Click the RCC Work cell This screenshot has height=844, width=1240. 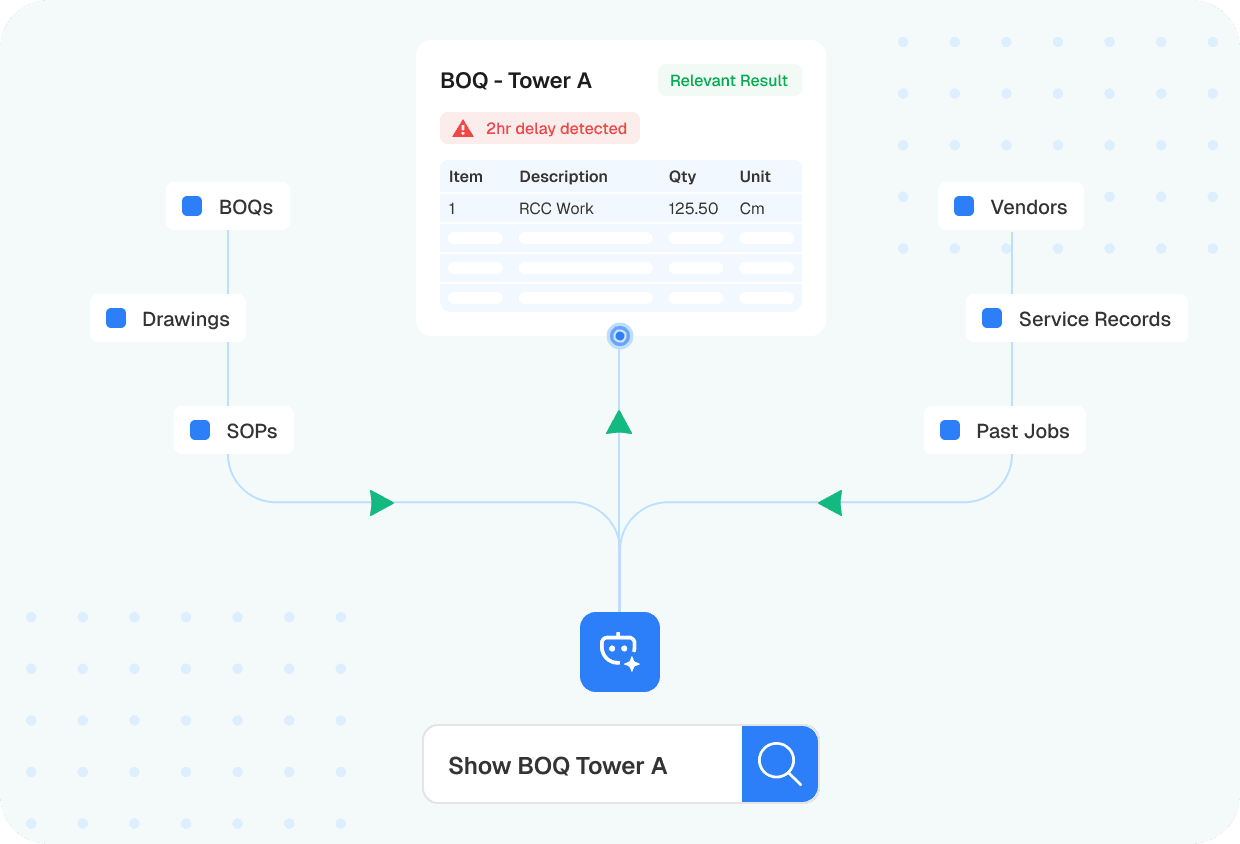pos(556,208)
